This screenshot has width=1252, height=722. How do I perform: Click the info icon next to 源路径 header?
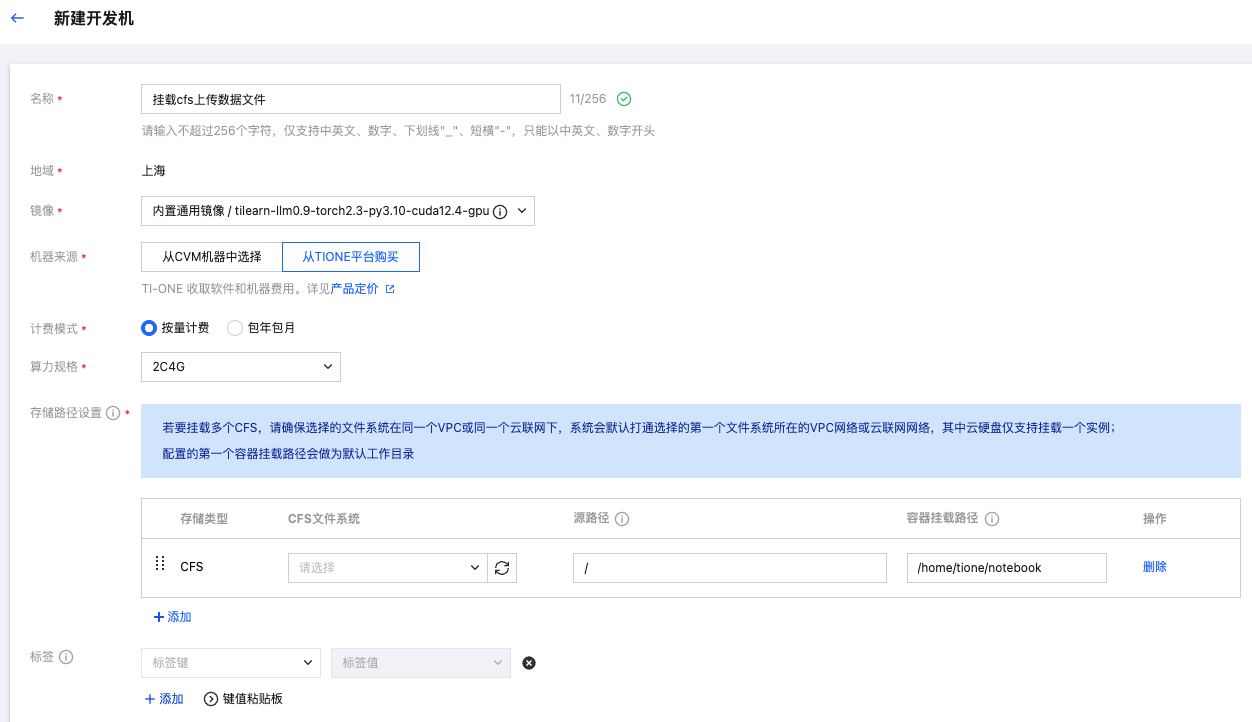click(x=622, y=519)
